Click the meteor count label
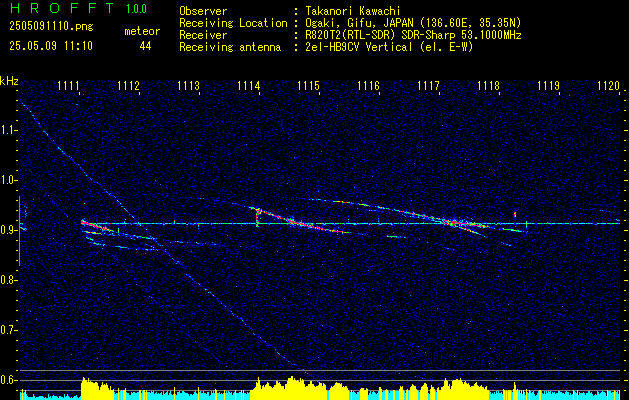The image size is (629, 400). click(x=142, y=31)
